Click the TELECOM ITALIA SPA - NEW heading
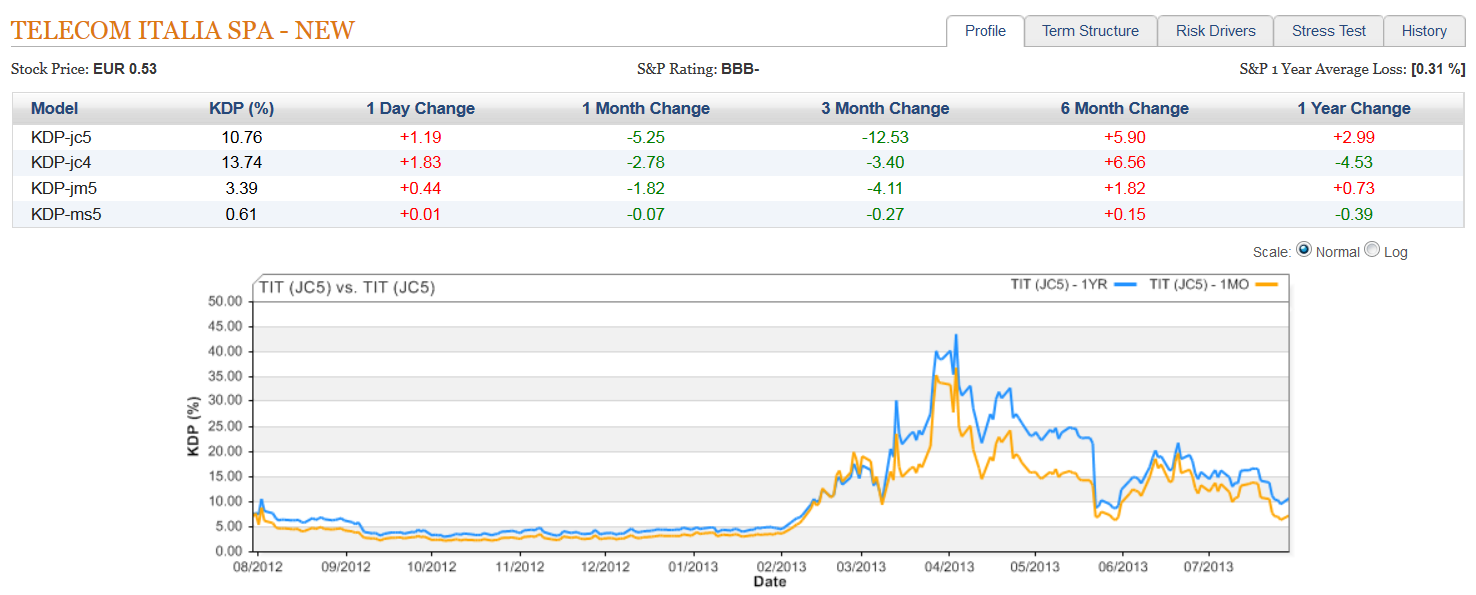 [182, 31]
